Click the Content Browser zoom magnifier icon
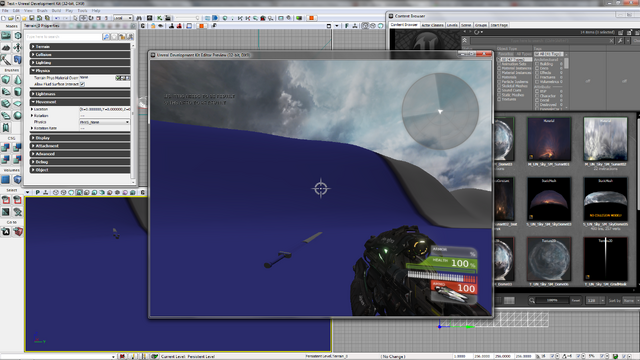Image resolution: width=640 pixels, height=360 pixels. click(532, 300)
